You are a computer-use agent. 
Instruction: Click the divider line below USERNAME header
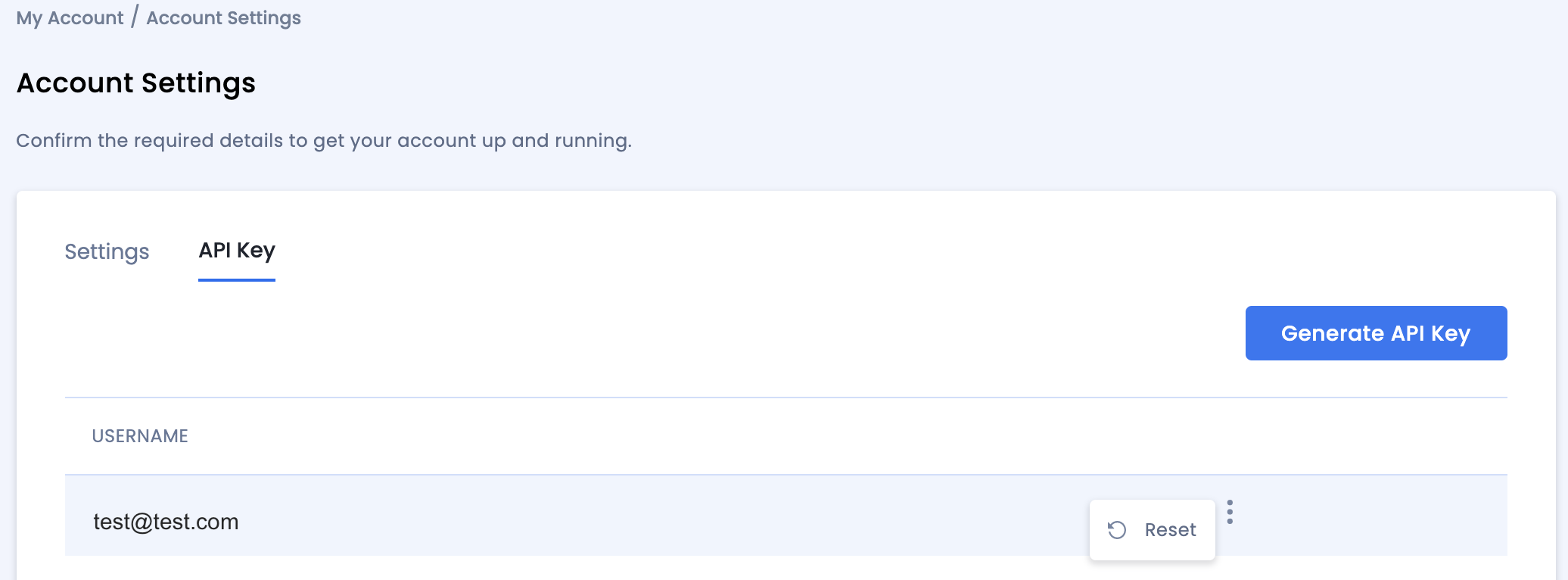786,475
